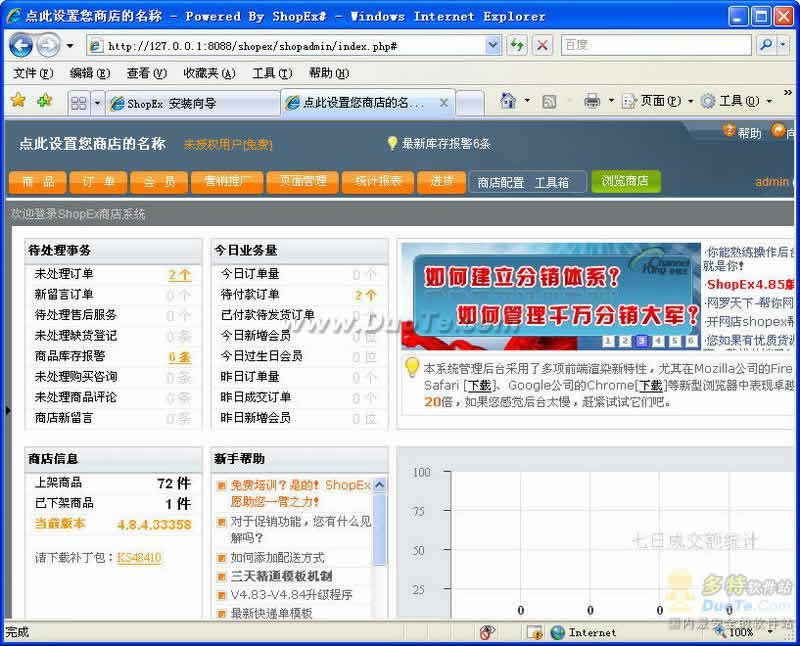Expand the left side panel arrow handle
The width and height of the screenshot is (800, 646).
tap(8, 410)
